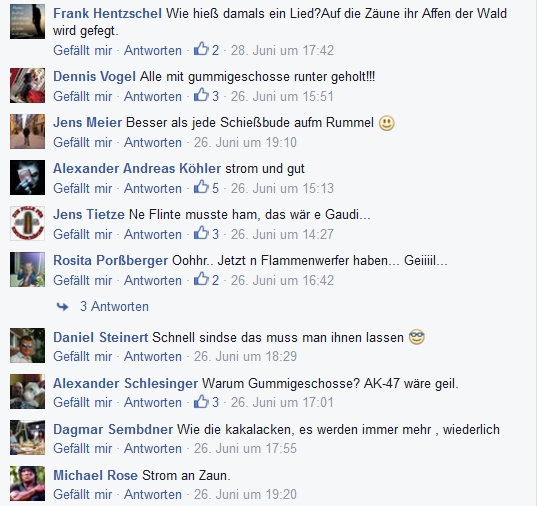Click the like-count thumb on Dennis Vogel's comment
This screenshot has height=506, width=537.
[201, 95]
